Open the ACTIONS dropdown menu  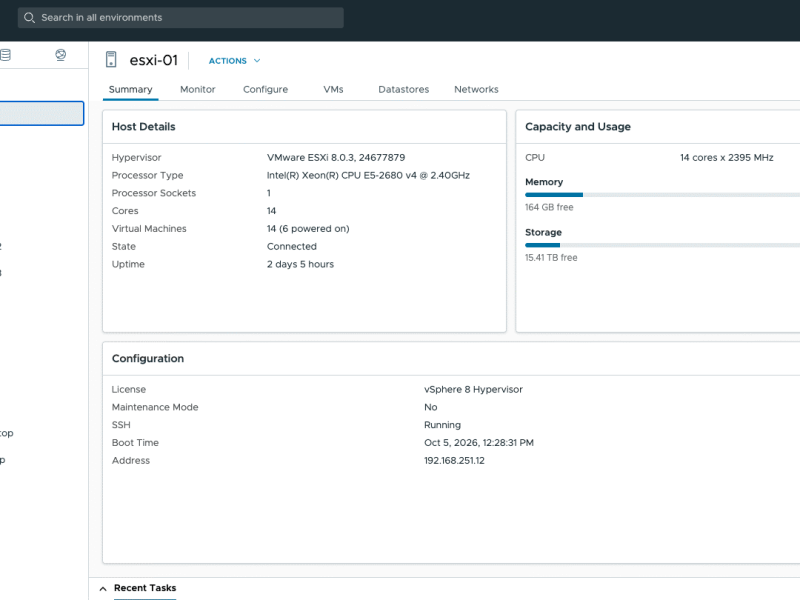click(x=234, y=61)
